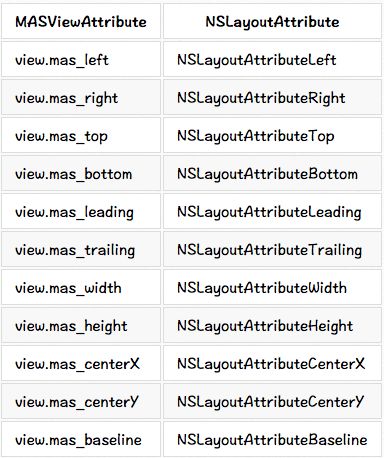Click the NSLayoutAttributeTop cell
This screenshot has height=458, width=384.
tap(272, 136)
